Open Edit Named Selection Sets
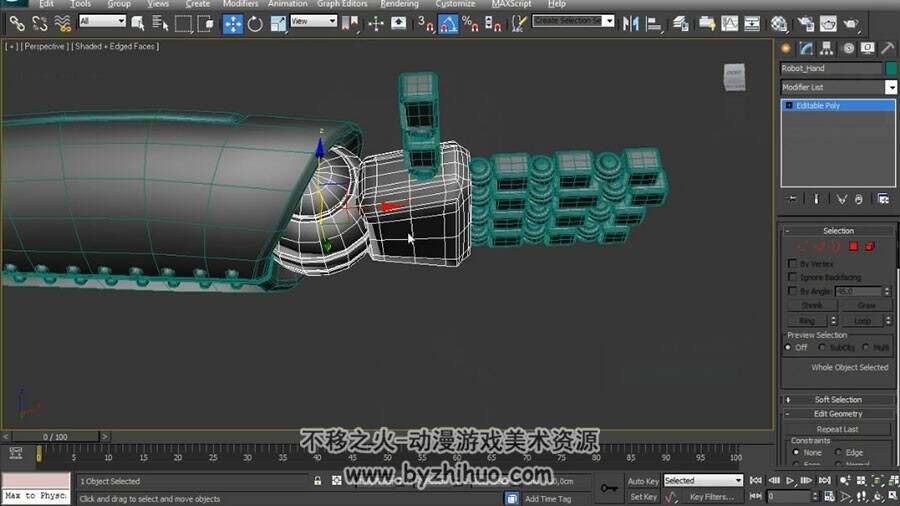 pyautogui.click(x=519, y=24)
